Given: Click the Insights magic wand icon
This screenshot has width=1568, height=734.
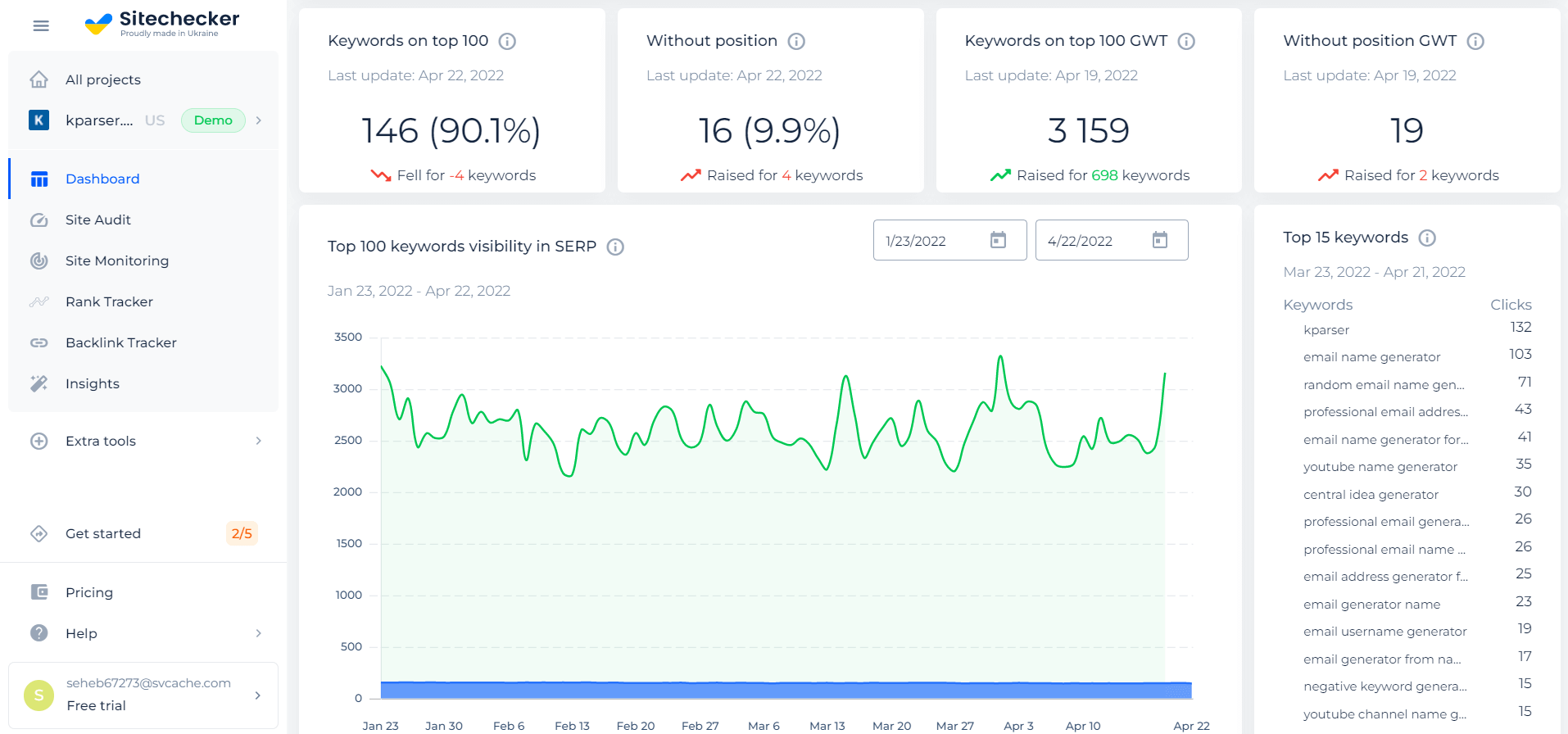Looking at the screenshot, I should click(x=39, y=383).
